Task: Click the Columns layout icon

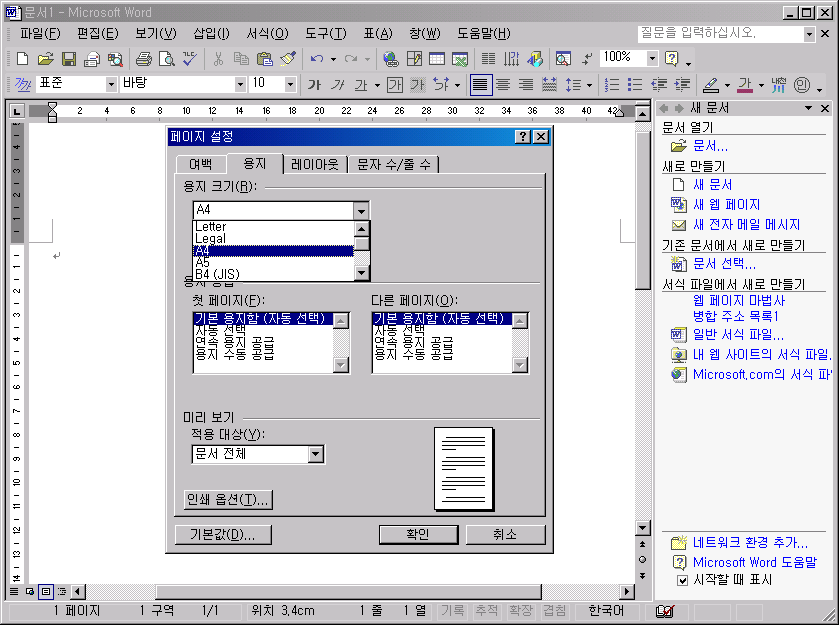Action: (488, 58)
